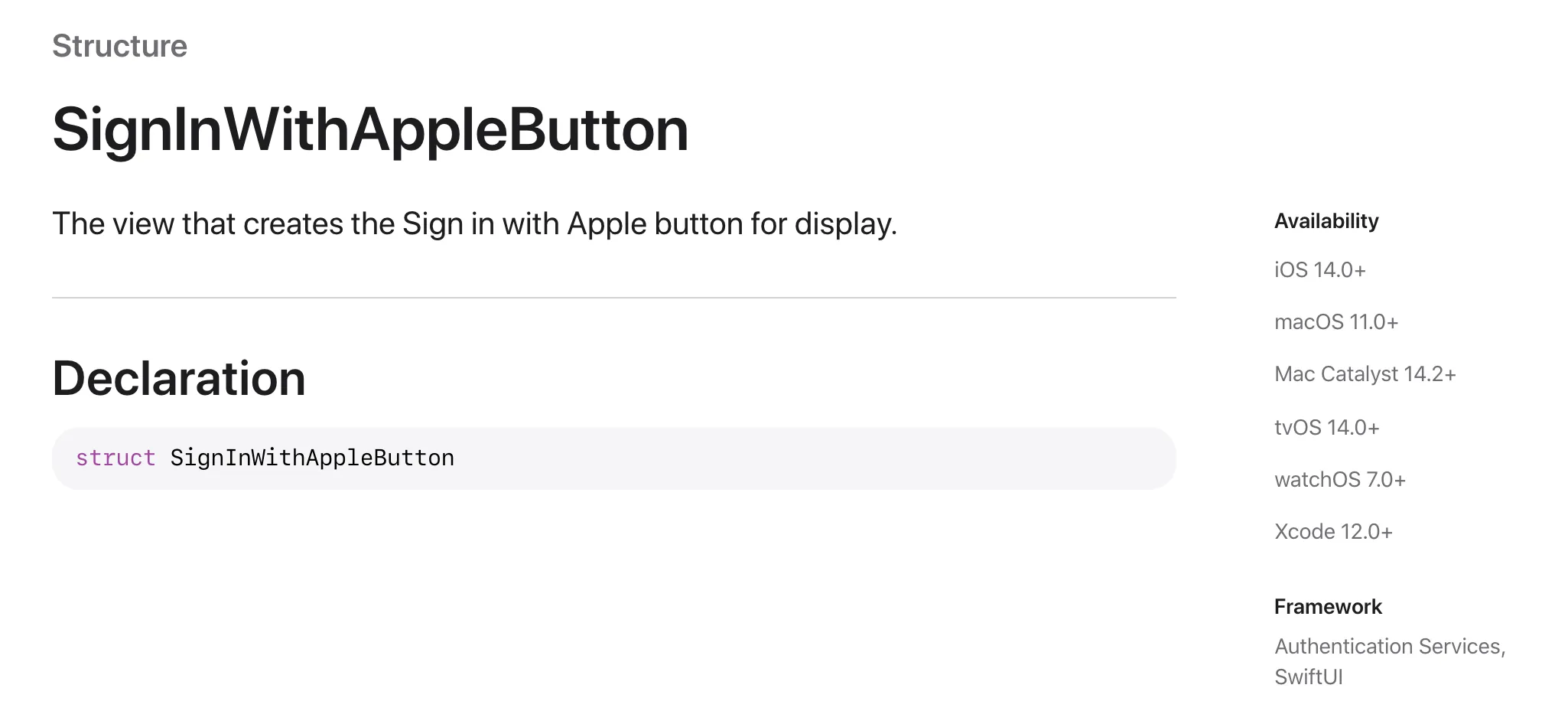The image size is (1568, 724).
Task: Select Xcode 12.0+ availability entry
Action: tap(1333, 532)
